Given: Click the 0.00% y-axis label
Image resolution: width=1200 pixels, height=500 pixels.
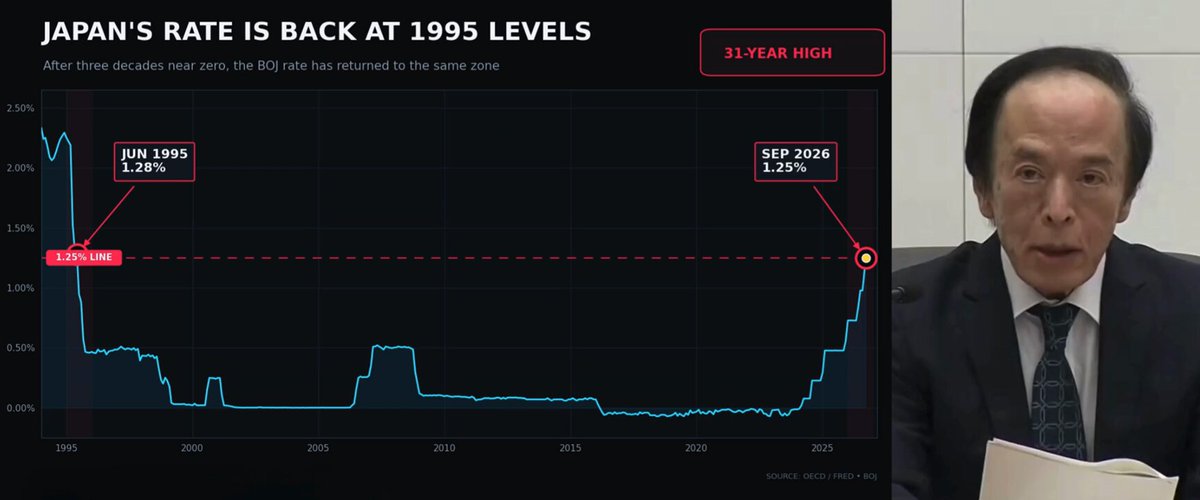Looking at the screenshot, I should (x=20, y=408).
